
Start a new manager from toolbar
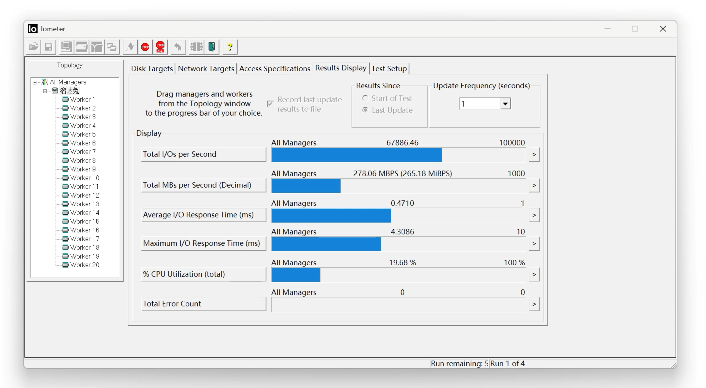[66, 47]
